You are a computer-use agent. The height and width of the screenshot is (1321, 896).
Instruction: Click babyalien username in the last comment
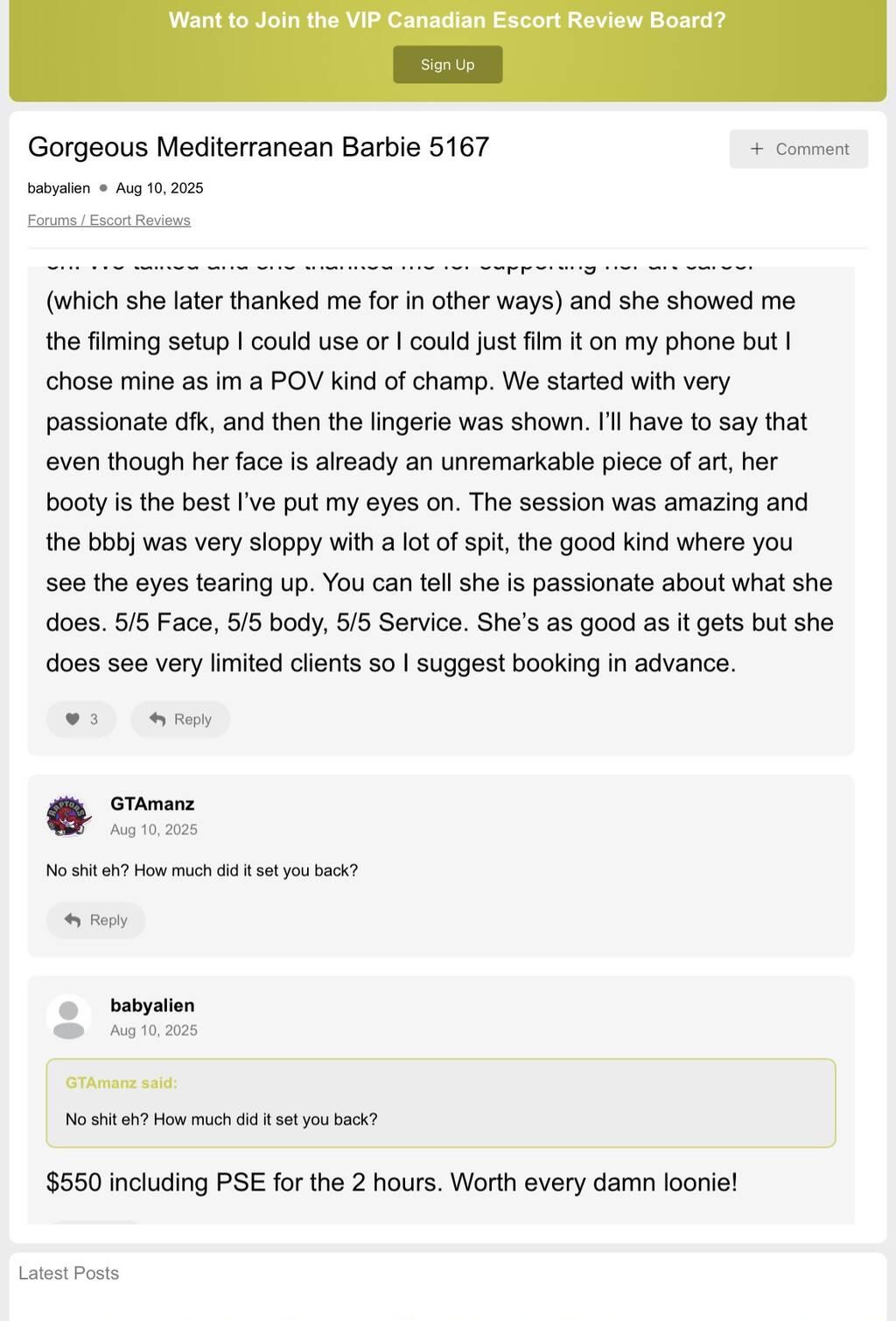pos(152,1005)
